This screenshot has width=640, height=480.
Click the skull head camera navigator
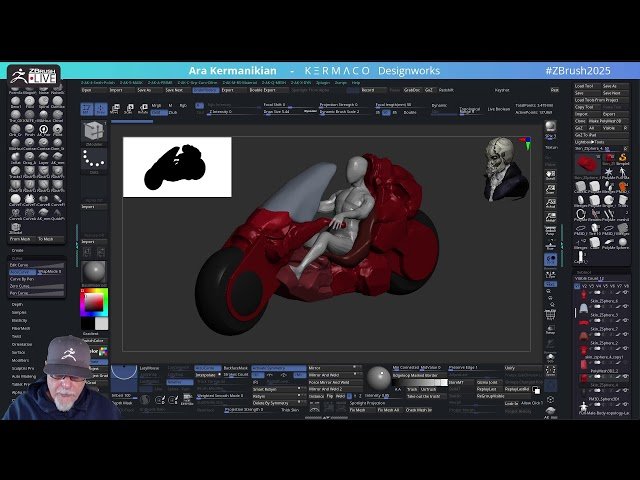(x=504, y=169)
